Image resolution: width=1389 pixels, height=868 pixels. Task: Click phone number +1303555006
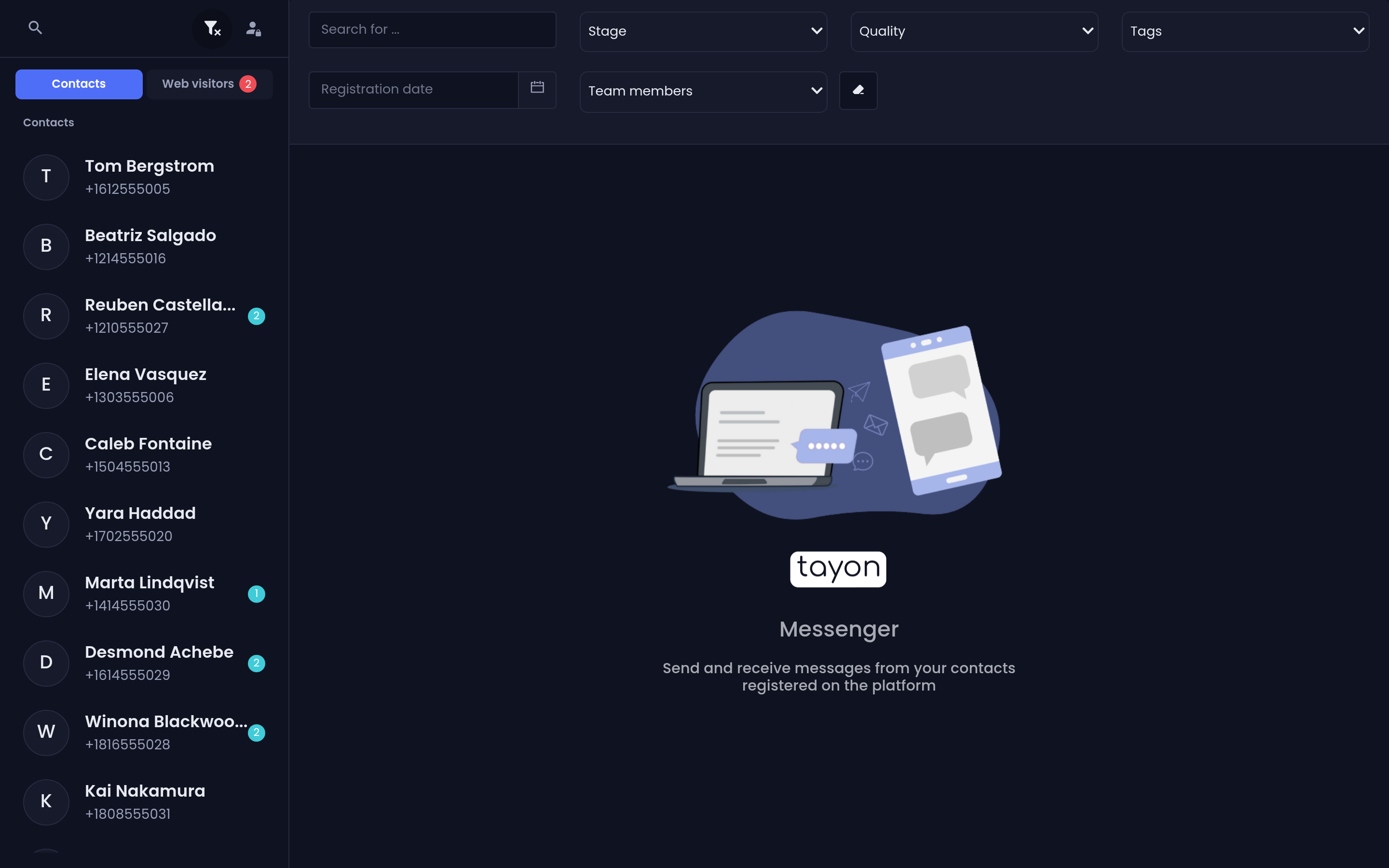[x=129, y=397]
